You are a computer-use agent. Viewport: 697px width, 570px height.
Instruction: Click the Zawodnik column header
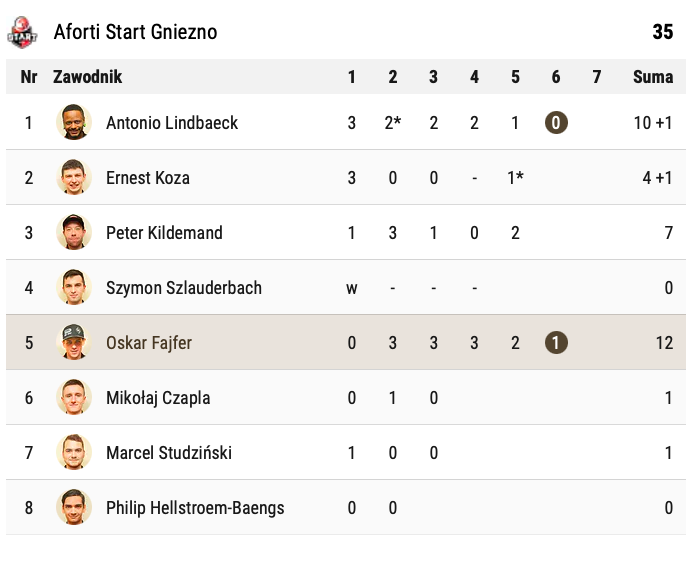click(x=88, y=77)
